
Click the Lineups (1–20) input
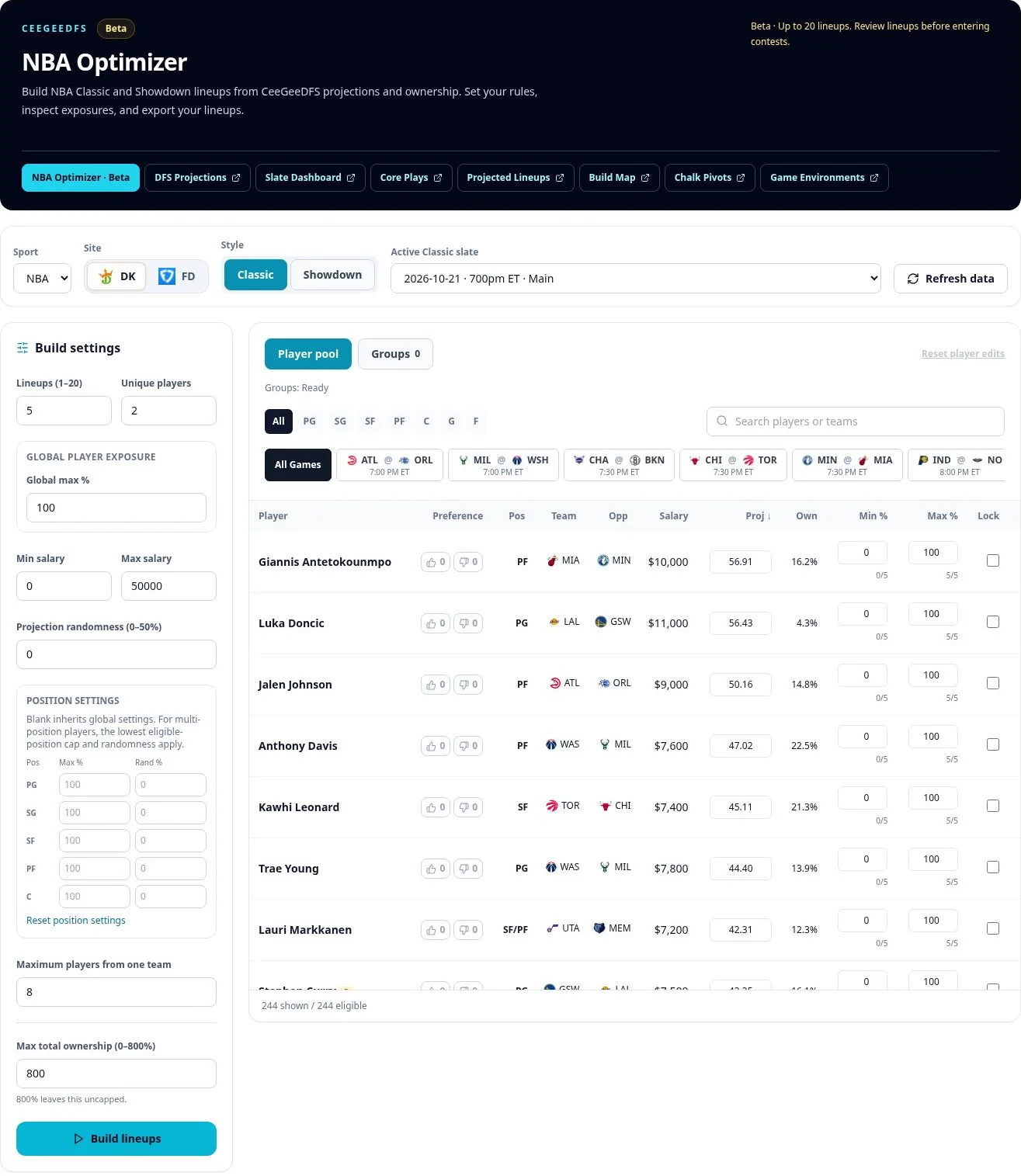point(64,411)
